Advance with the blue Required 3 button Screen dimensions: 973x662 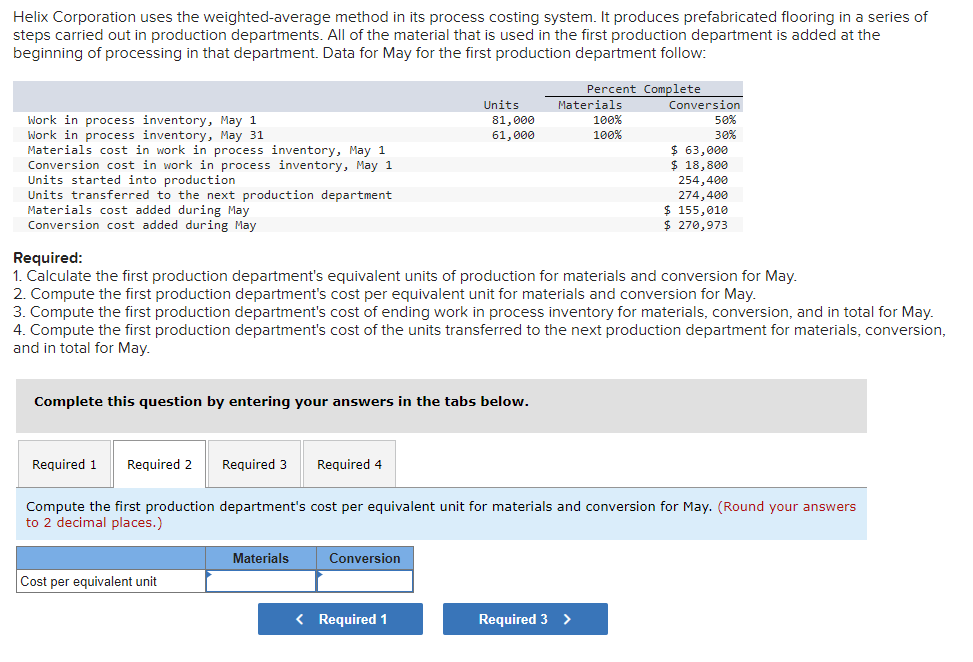525,619
